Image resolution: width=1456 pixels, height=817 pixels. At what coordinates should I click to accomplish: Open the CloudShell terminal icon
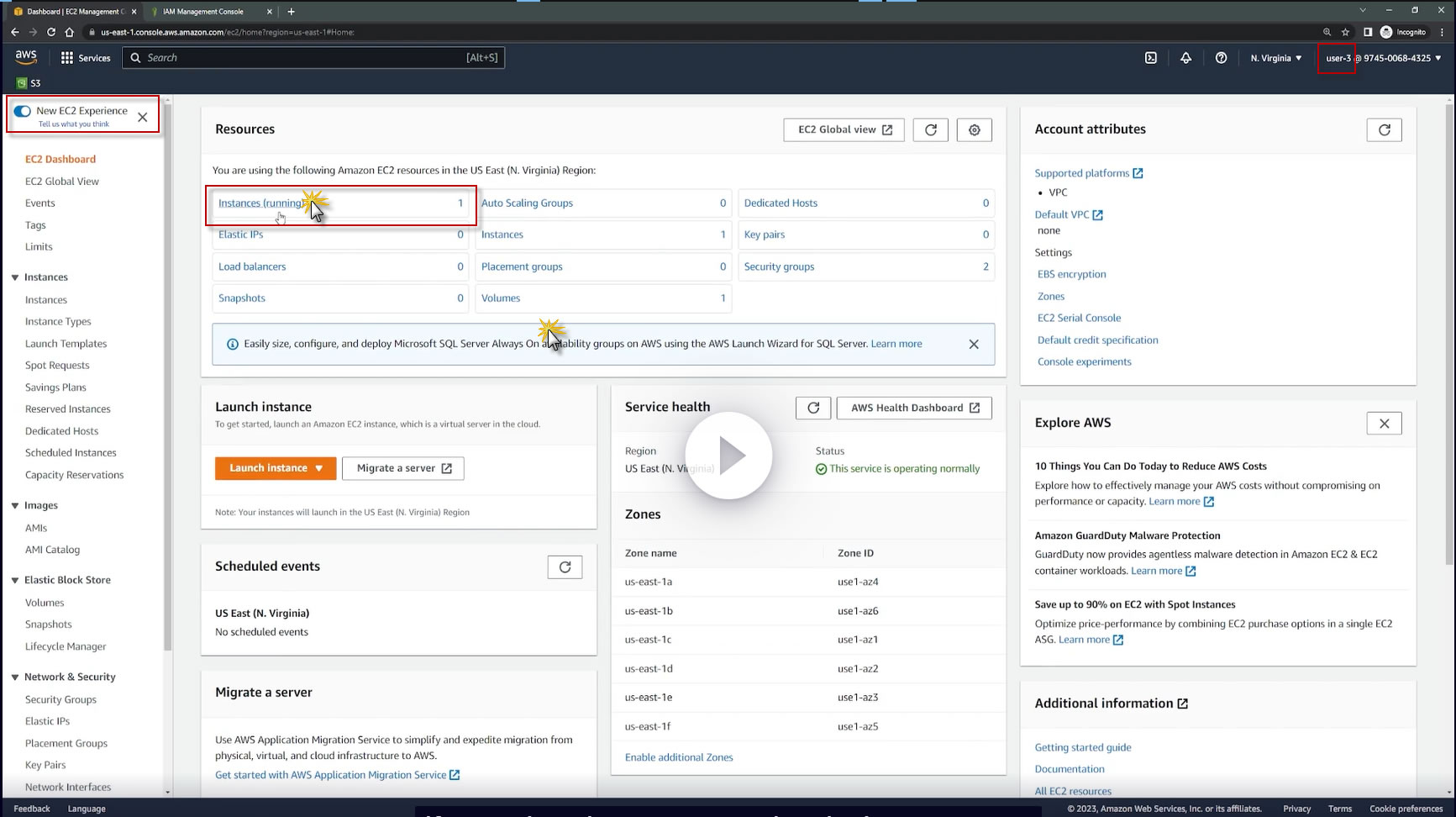[x=1151, y=58]
